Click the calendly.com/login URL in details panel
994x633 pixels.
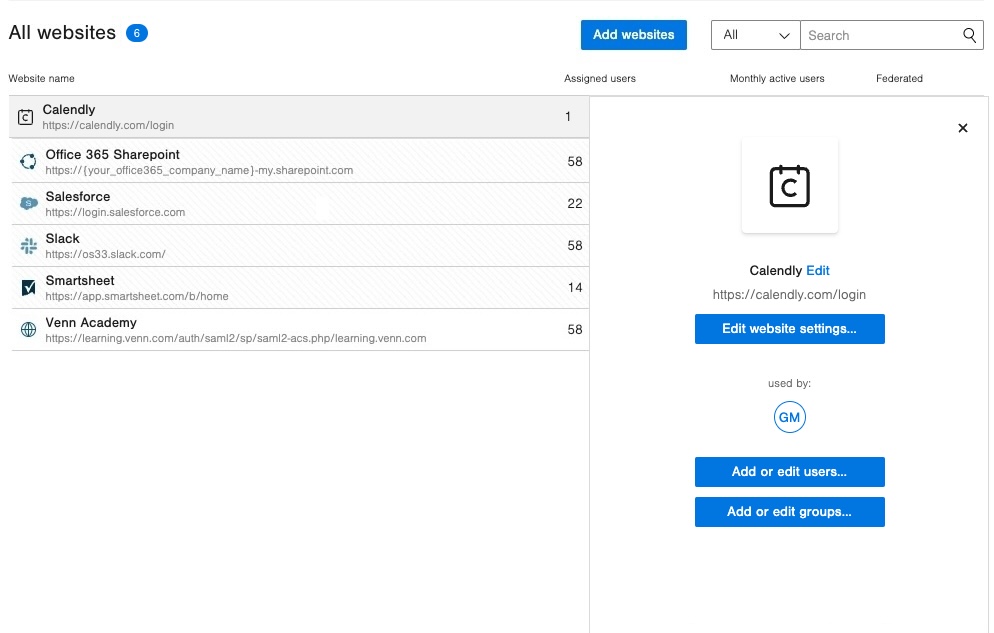coord(789,295)
